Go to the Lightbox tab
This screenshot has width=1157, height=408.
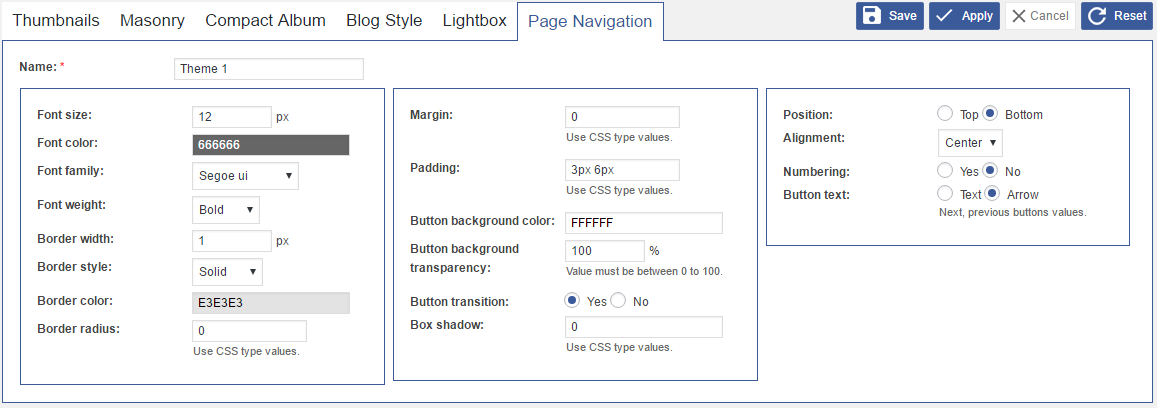pyautogui.click(x=474, y=20)
